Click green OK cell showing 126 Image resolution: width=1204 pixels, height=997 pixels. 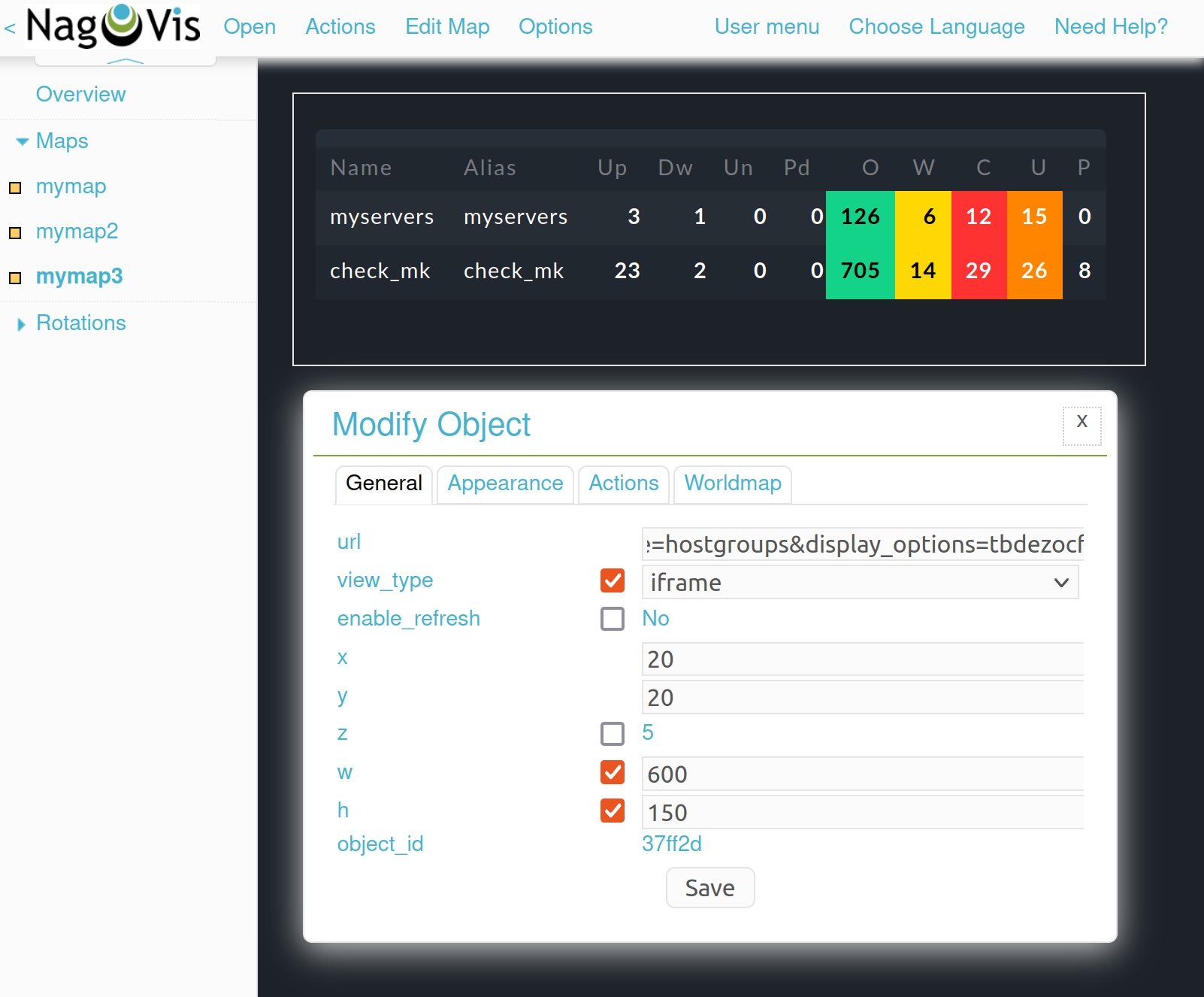tap(861, 218)
